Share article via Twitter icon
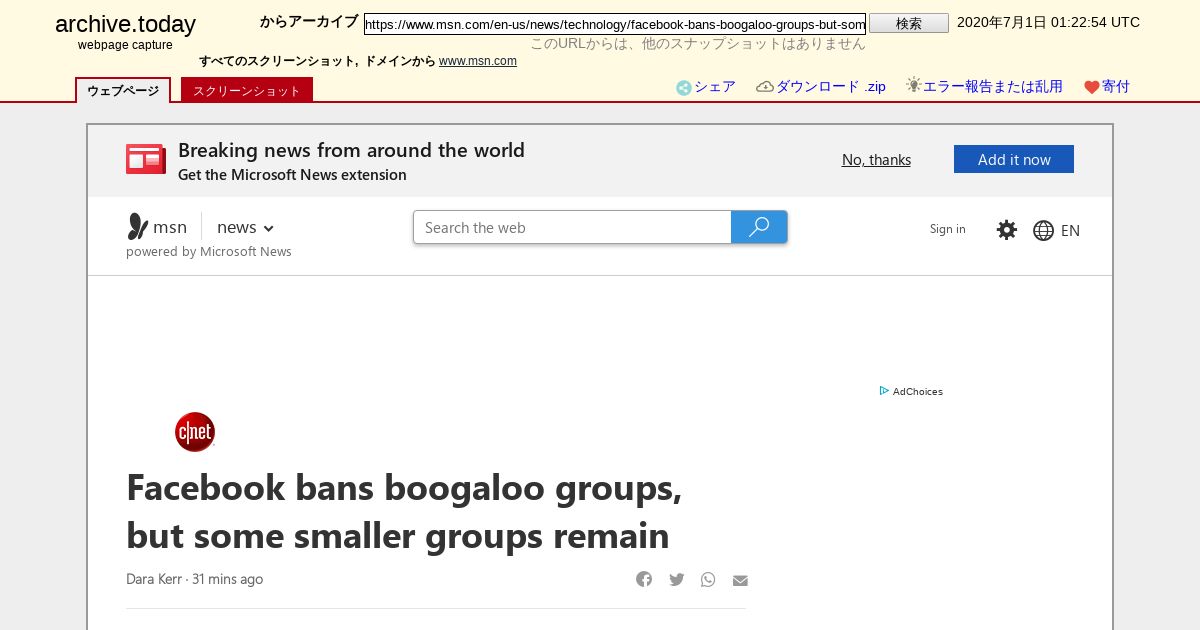Viewport: 1200px width, 630px height. point(676,579)
